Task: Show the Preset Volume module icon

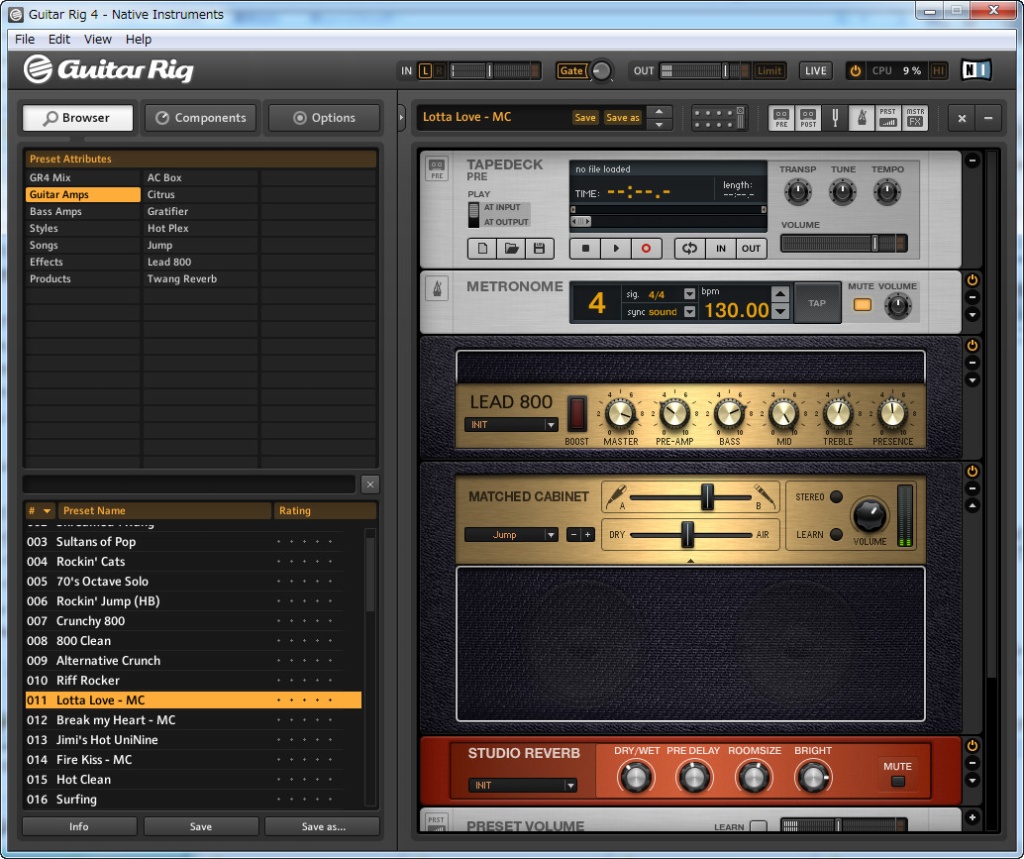Action: (888, 118)
